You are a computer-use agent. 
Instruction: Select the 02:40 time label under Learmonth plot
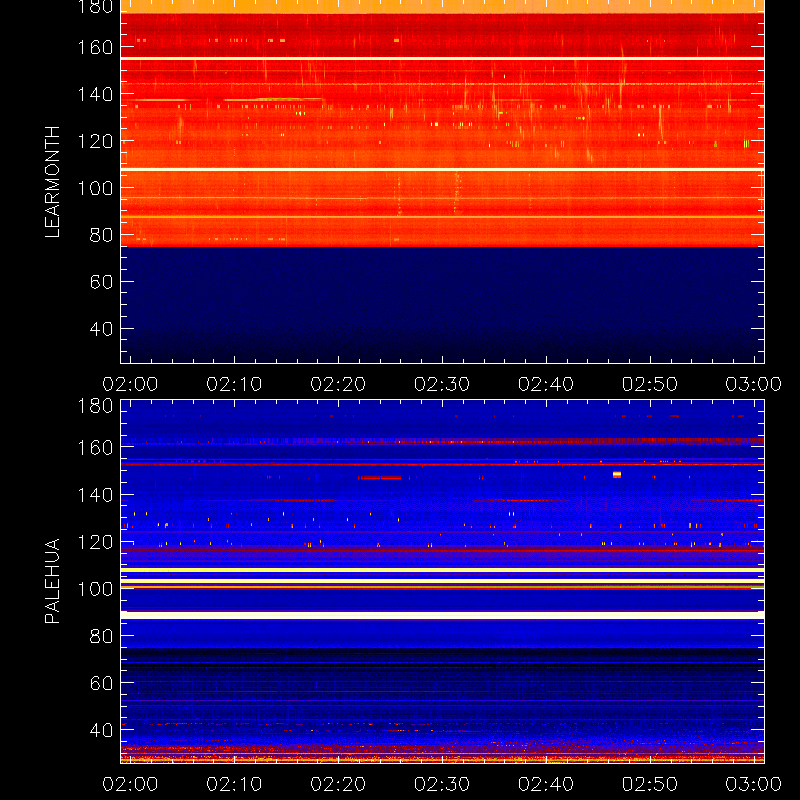pyautogui.click(x=546, y=384)
